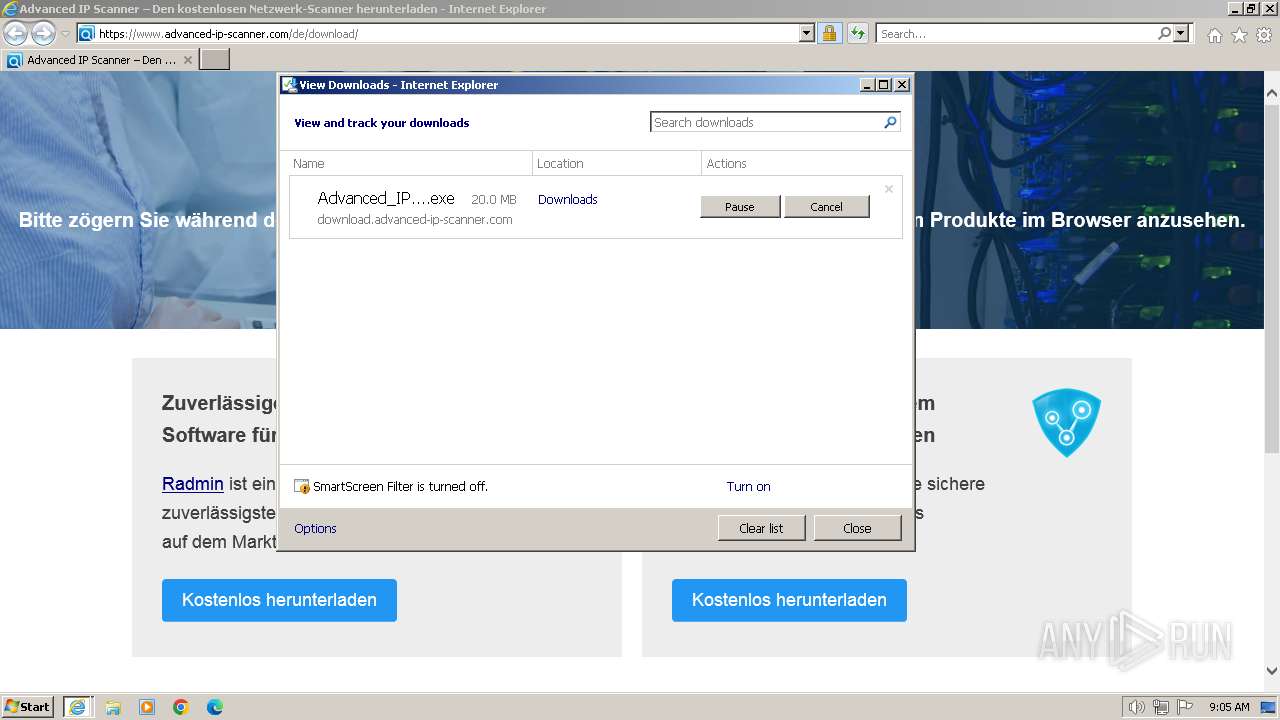Open the recent pages dropdown arrow
This screenshot has height=720, width=1280.
point(65,33)
